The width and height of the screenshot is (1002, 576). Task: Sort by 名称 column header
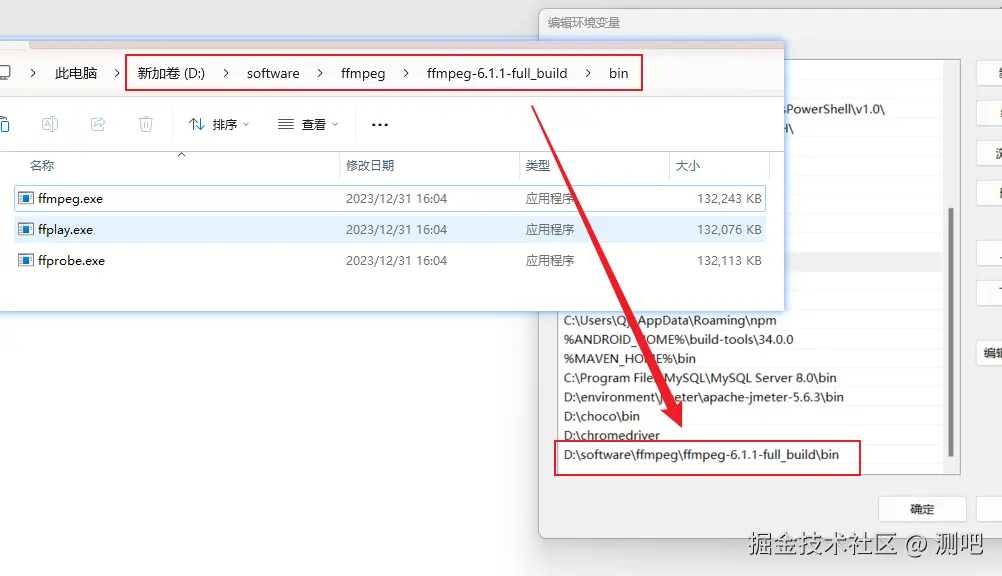click(x=42, y=166)
